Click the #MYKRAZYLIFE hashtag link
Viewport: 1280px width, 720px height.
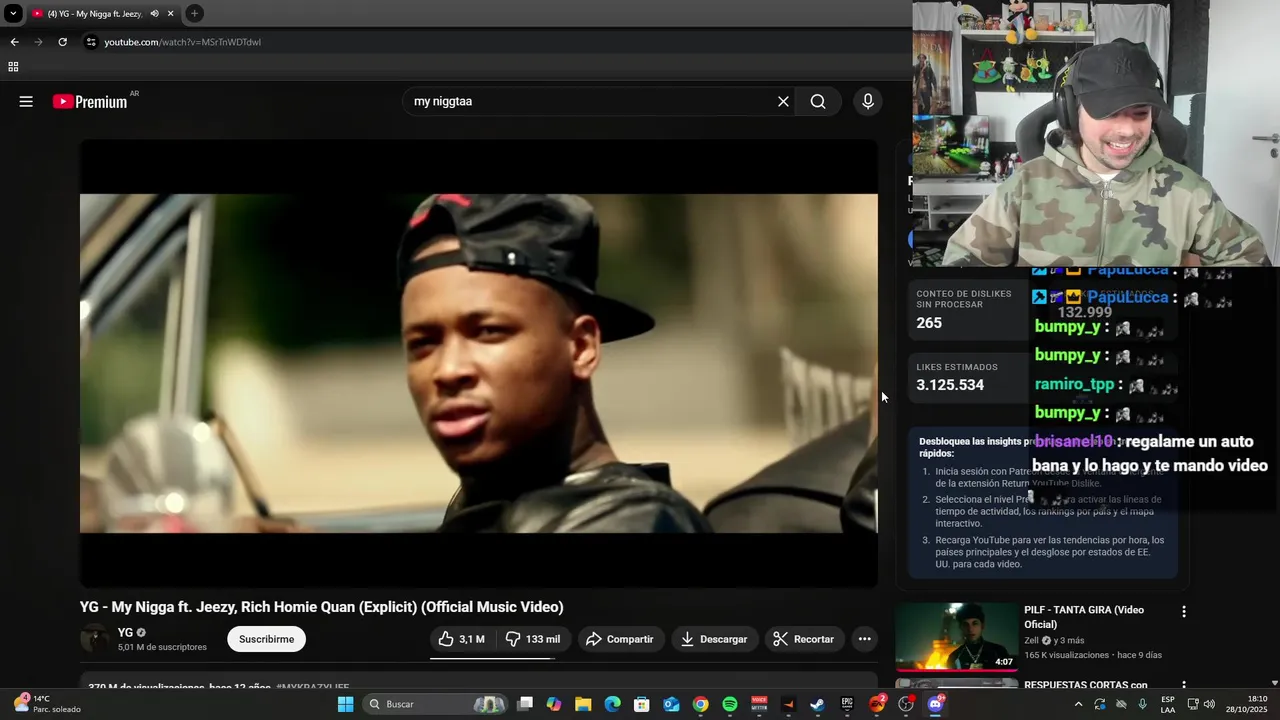313,688
